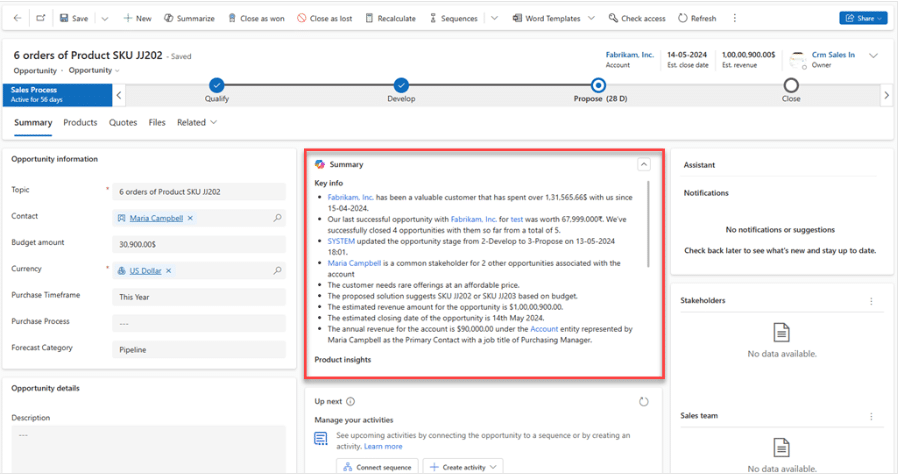
Task: Expand the header details chevron
Action: click(x=873, y=56)
